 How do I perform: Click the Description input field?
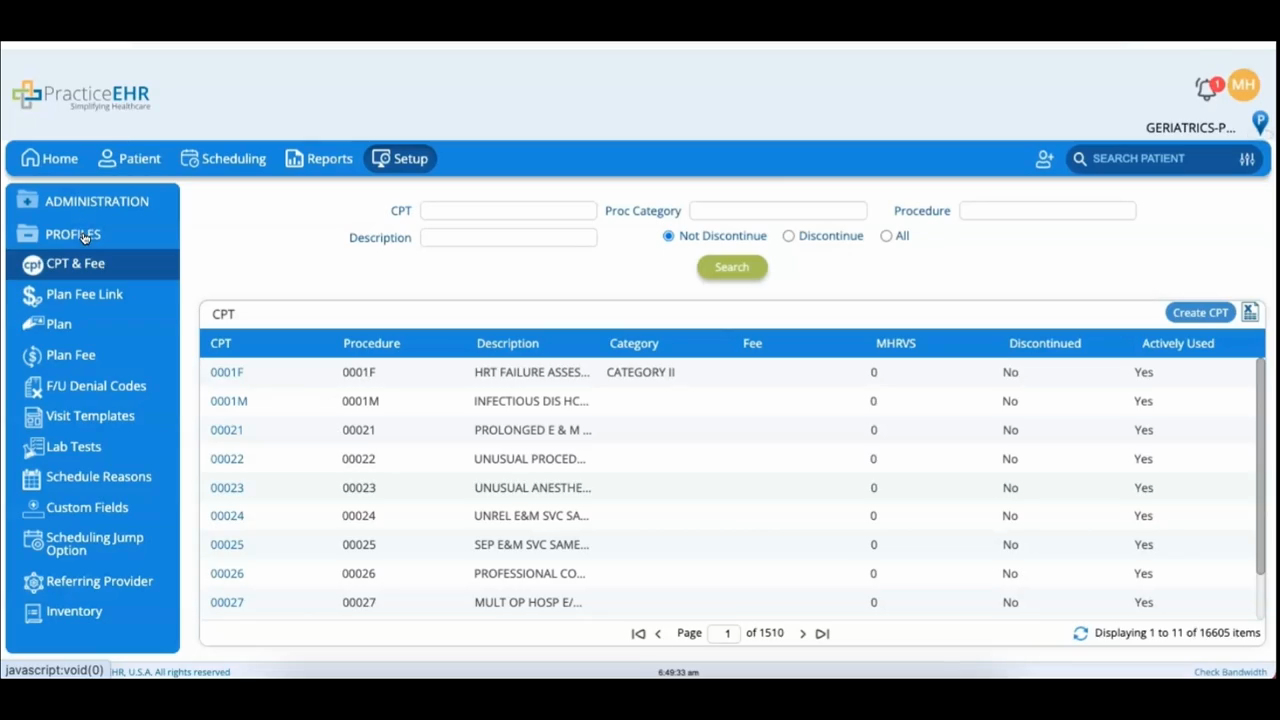pyautogui.click(x=508, y=237)
